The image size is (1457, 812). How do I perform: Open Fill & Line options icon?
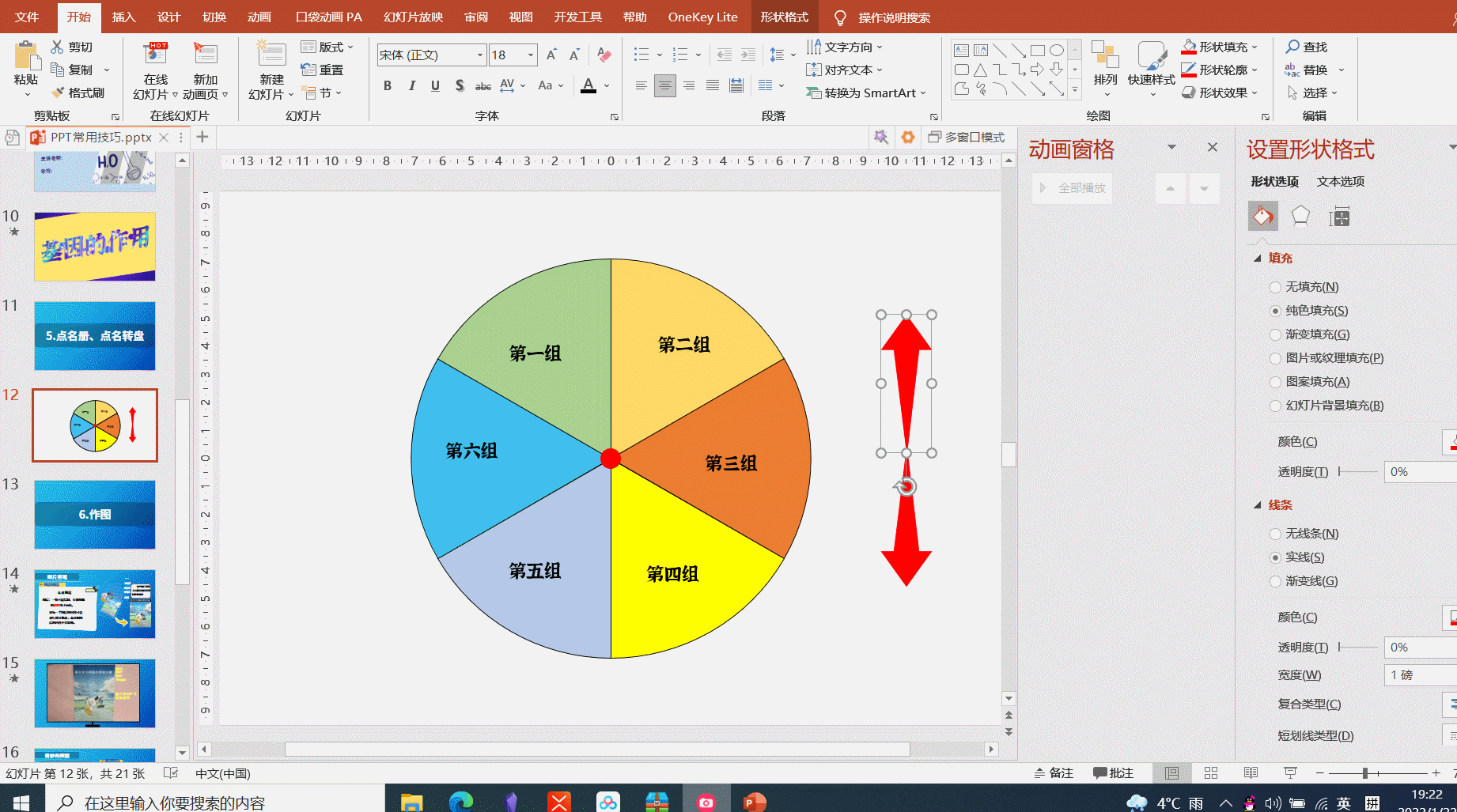click(x=1263, y=216)
